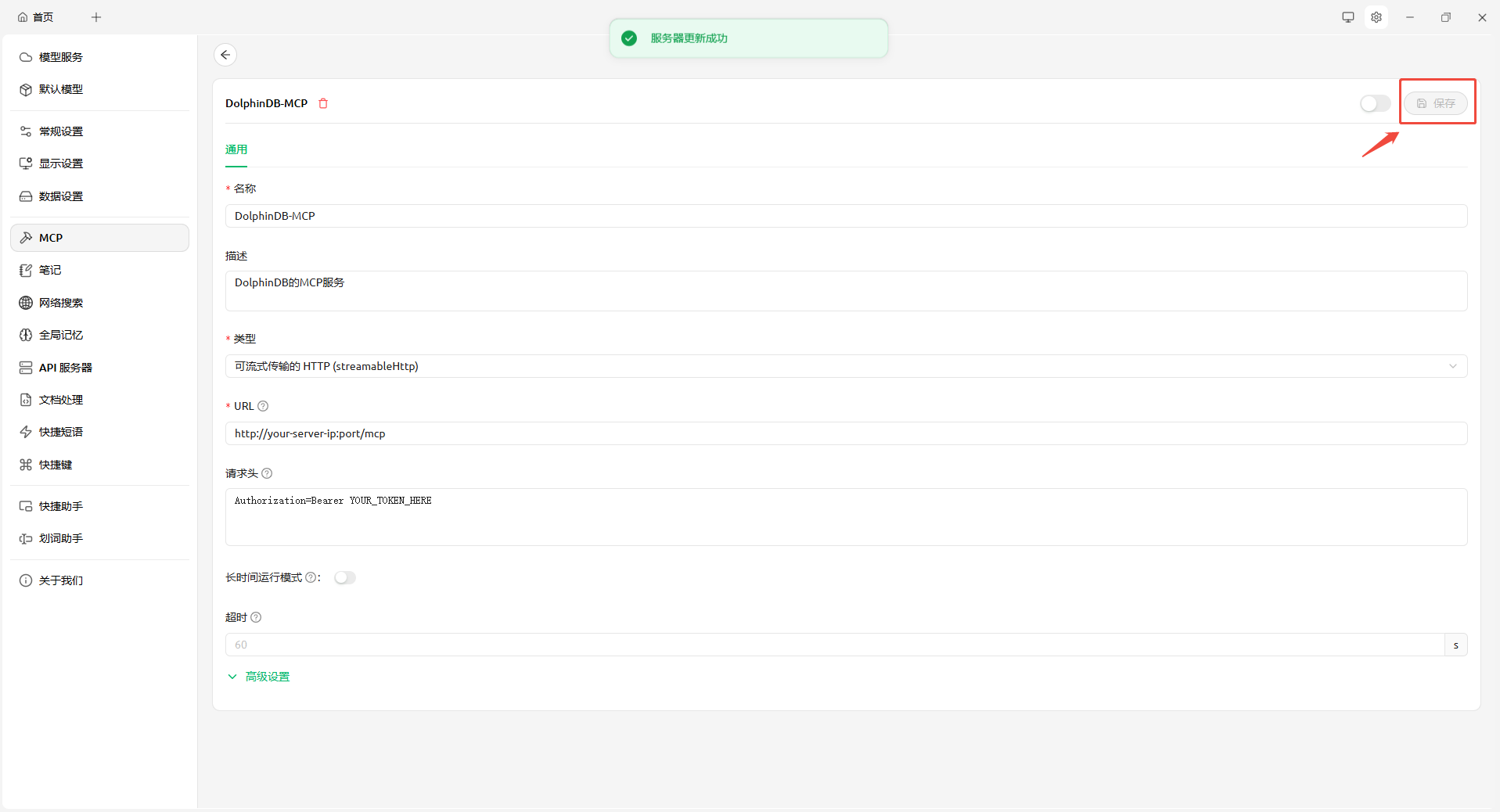The height and width of the screenshot is (812, 1500).
Task: Switch to the 通用 tab
Action: 236,149
